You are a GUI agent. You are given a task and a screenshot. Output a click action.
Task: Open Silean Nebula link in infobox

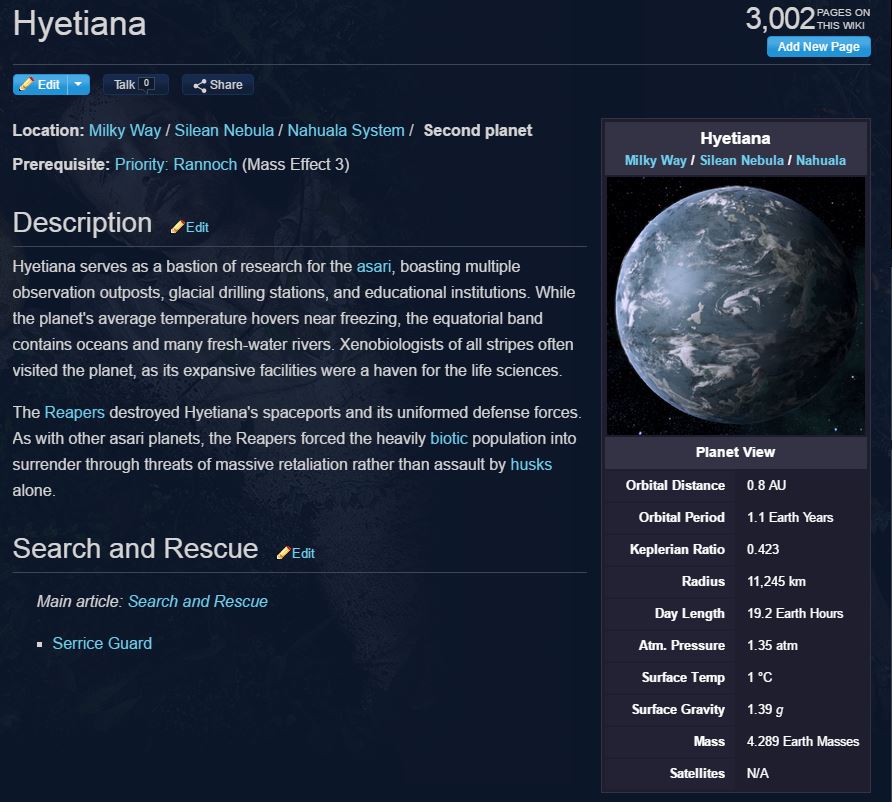click(x=741, y=160)
